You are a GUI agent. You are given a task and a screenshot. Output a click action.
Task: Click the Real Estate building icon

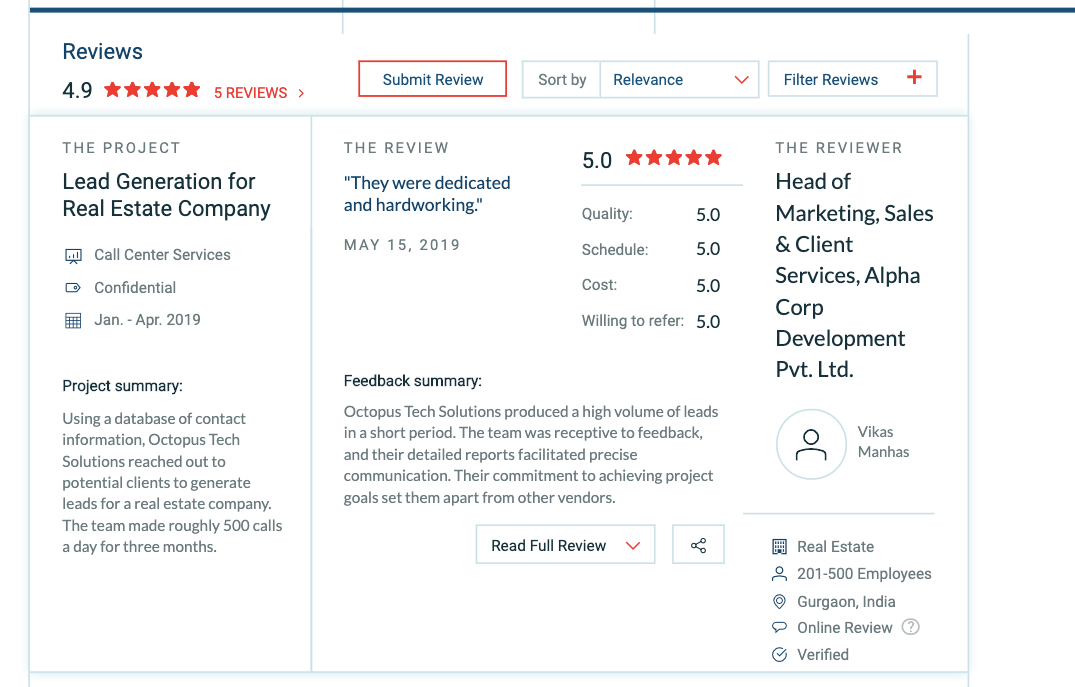point(780,547)
